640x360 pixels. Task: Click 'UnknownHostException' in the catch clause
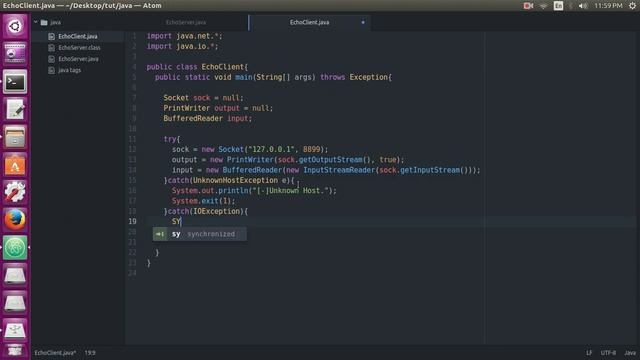(235, 180)
